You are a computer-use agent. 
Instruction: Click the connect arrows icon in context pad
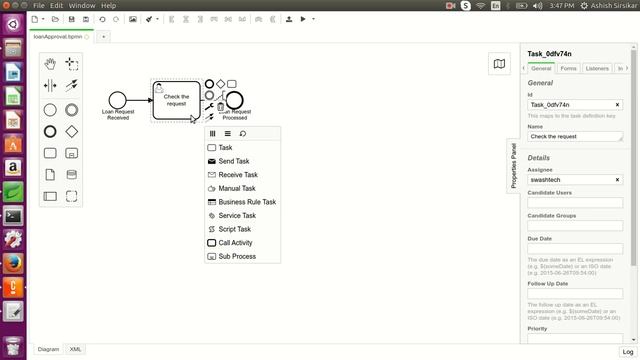[209, 117]
